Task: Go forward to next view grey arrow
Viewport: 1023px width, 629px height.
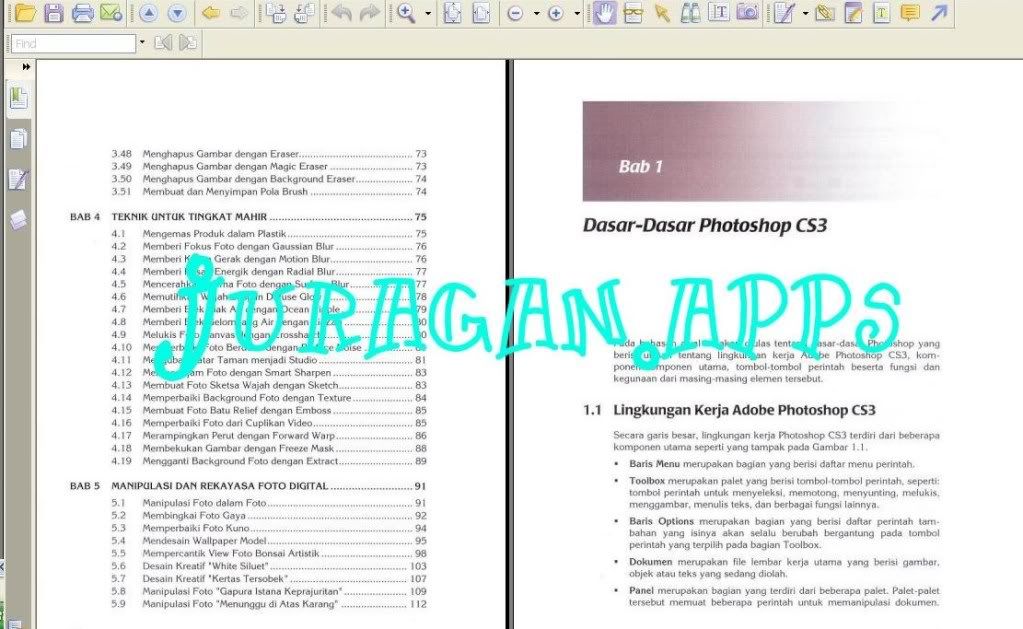Action: [238, 13]
